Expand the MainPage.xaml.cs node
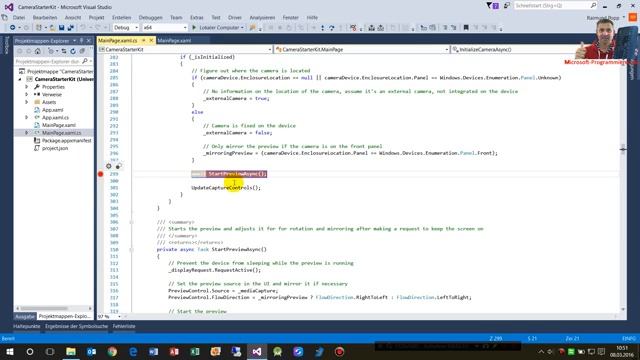 click(27, 133)
